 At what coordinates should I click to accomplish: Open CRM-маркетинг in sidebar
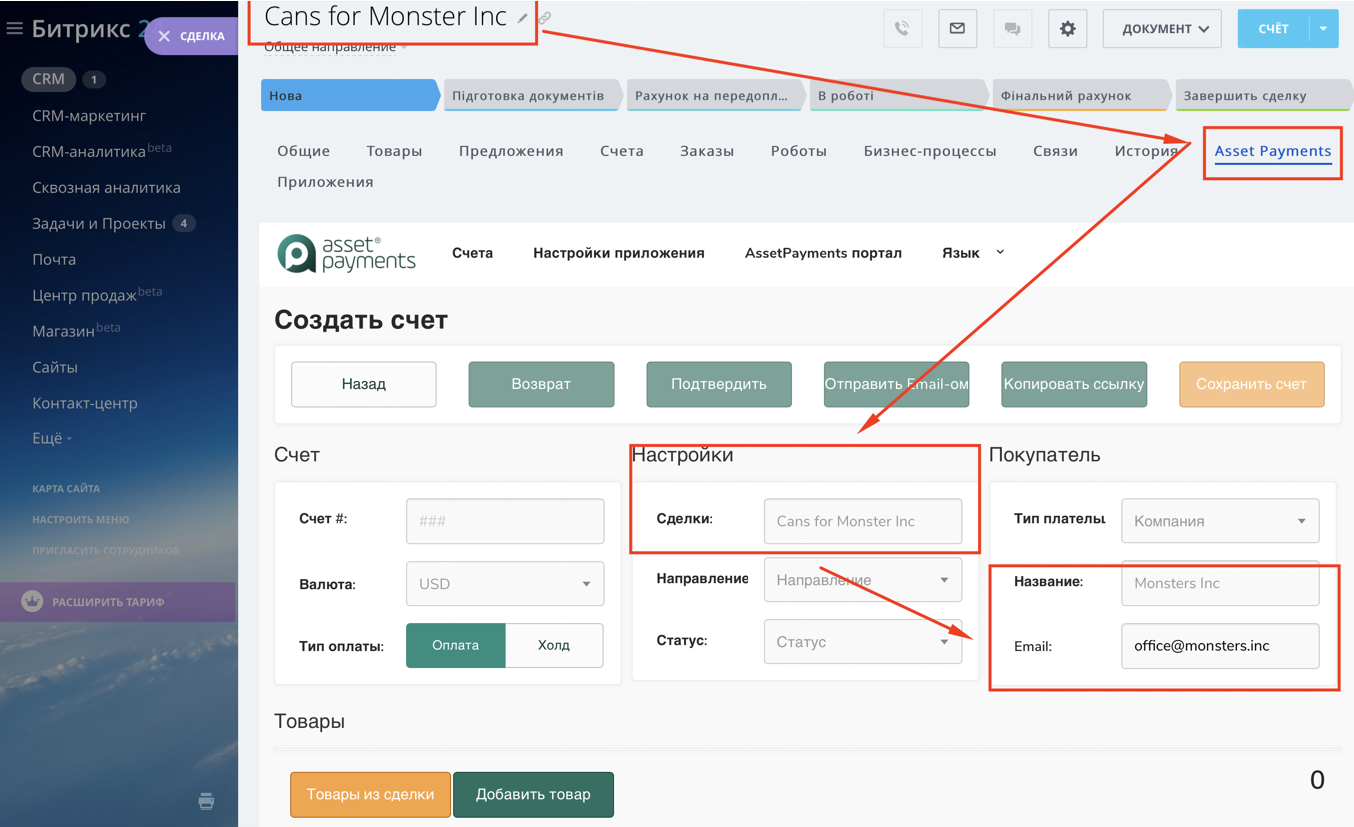click(x=89, y=116)
